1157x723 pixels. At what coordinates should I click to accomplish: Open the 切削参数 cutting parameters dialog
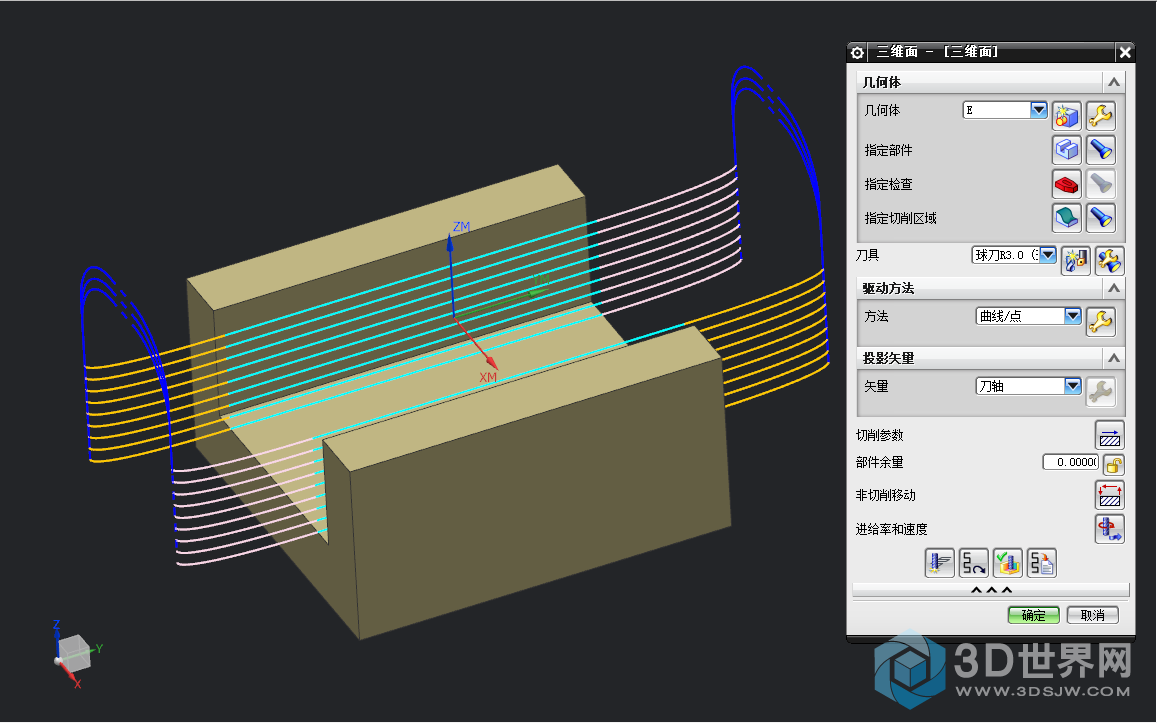pyautogui.click(x=1109, y=435)
